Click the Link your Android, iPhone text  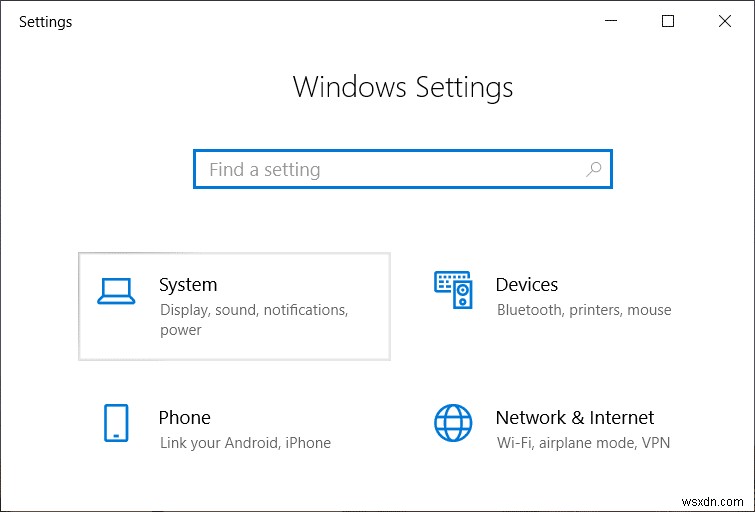(x=245, y=442)
